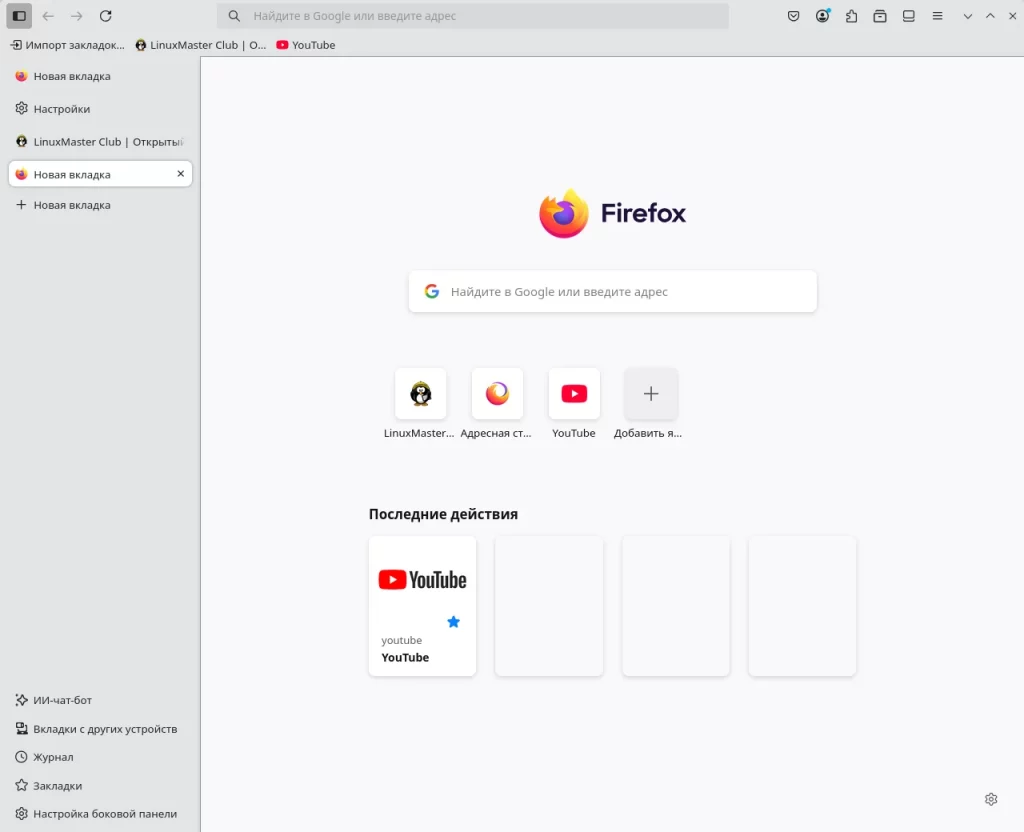Go forward with the right arrow
The height and width of the screenshot is (832, 1024).
point(76,16)
